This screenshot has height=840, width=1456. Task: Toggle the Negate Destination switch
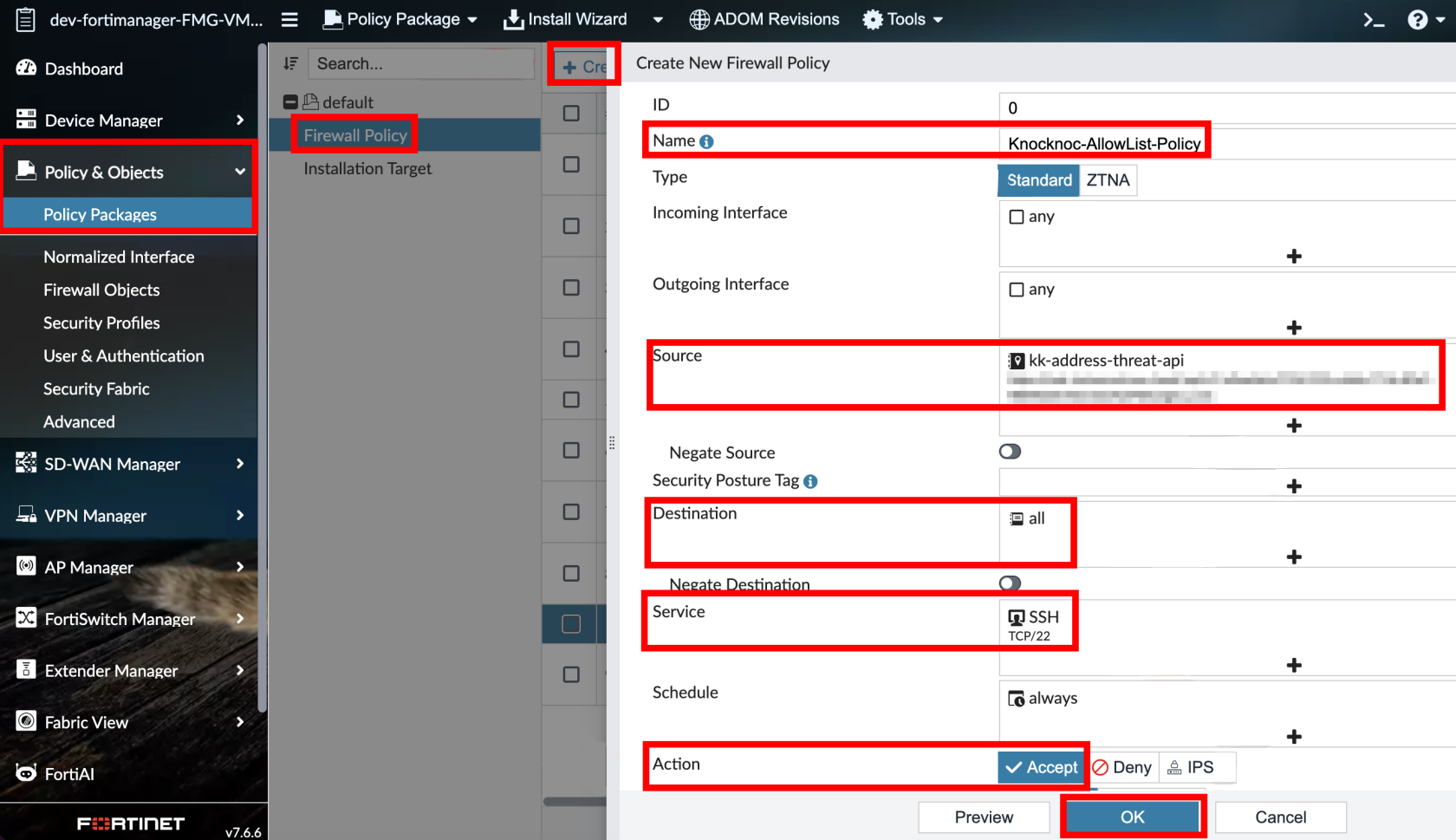point(1010,583)
